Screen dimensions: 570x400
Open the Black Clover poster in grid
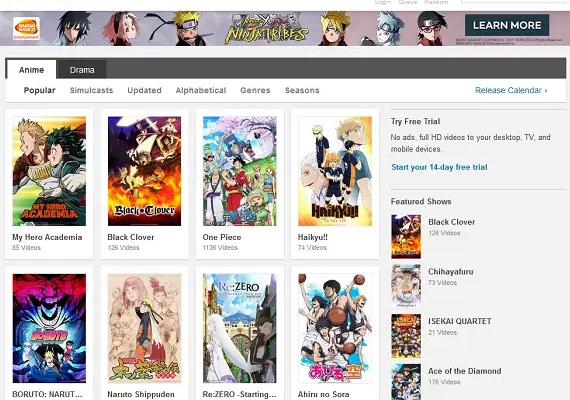point(144,171)
